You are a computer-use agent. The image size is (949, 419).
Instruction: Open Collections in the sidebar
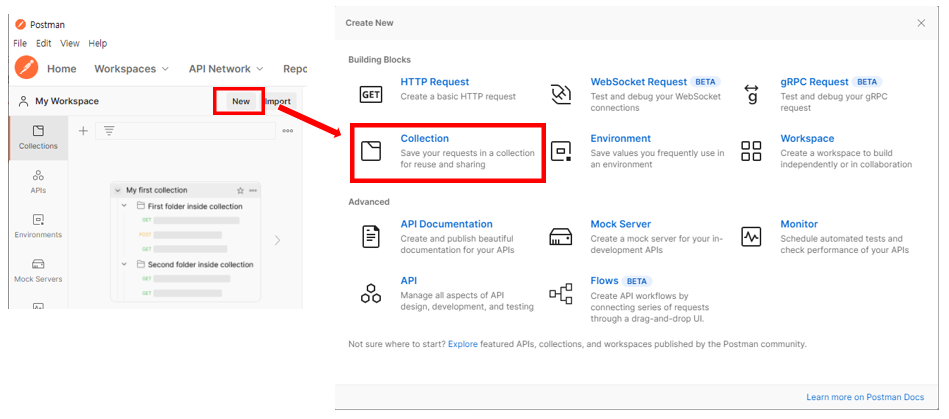38,137
